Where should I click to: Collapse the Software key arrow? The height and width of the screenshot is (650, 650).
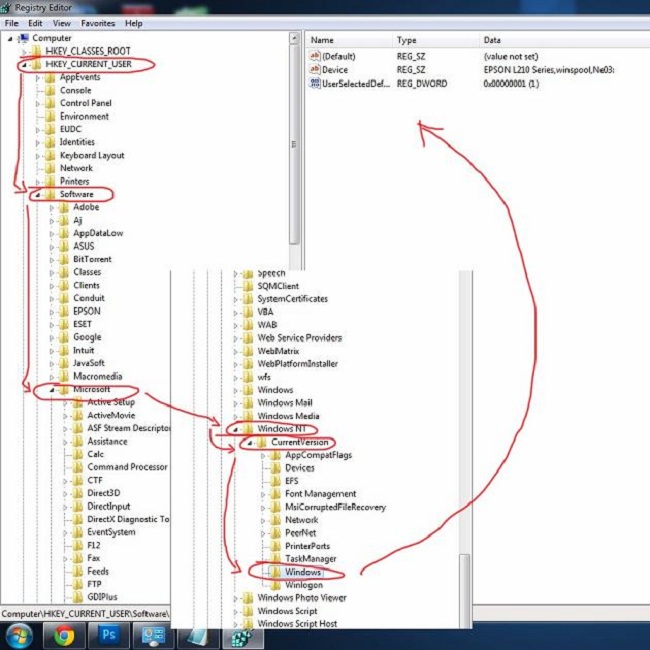pos(38,194)
